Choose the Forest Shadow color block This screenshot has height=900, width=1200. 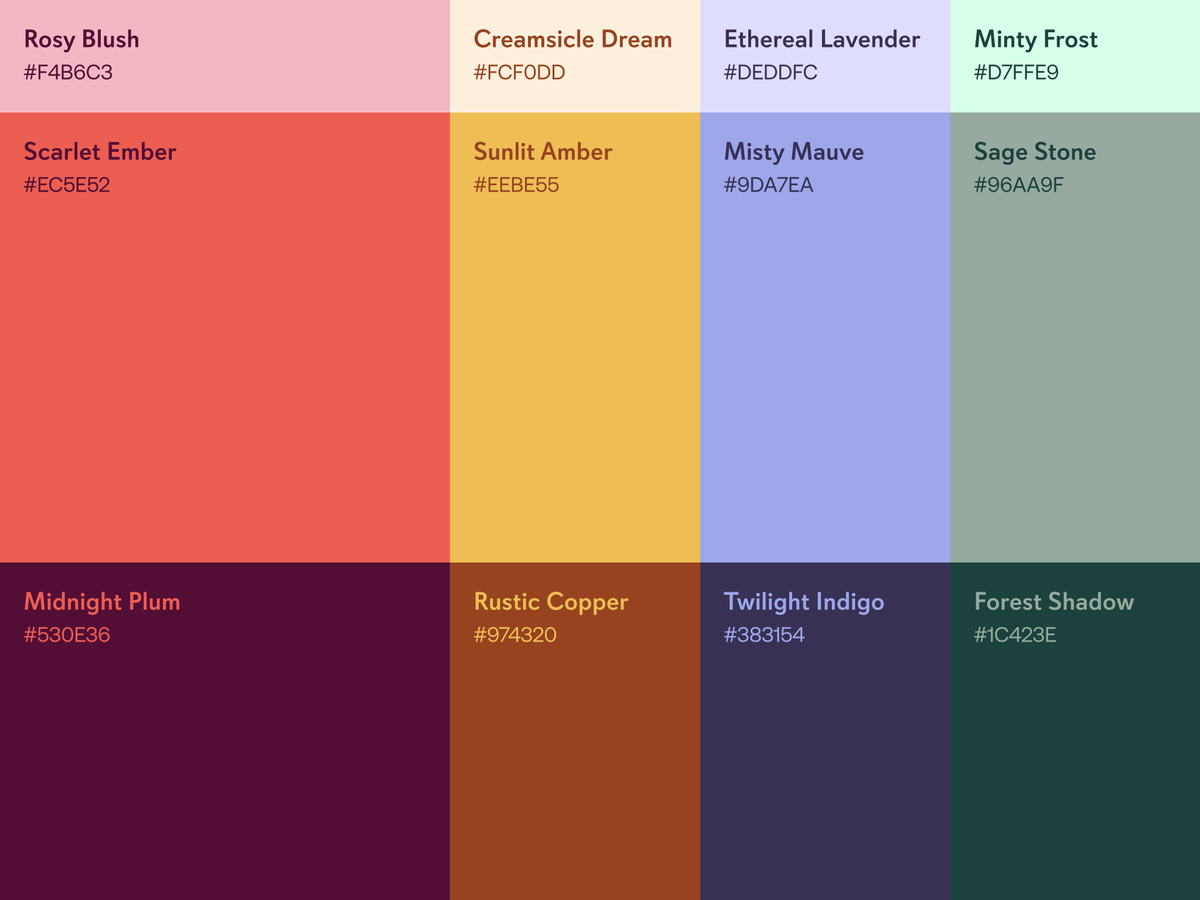[x=1075, y=731]
